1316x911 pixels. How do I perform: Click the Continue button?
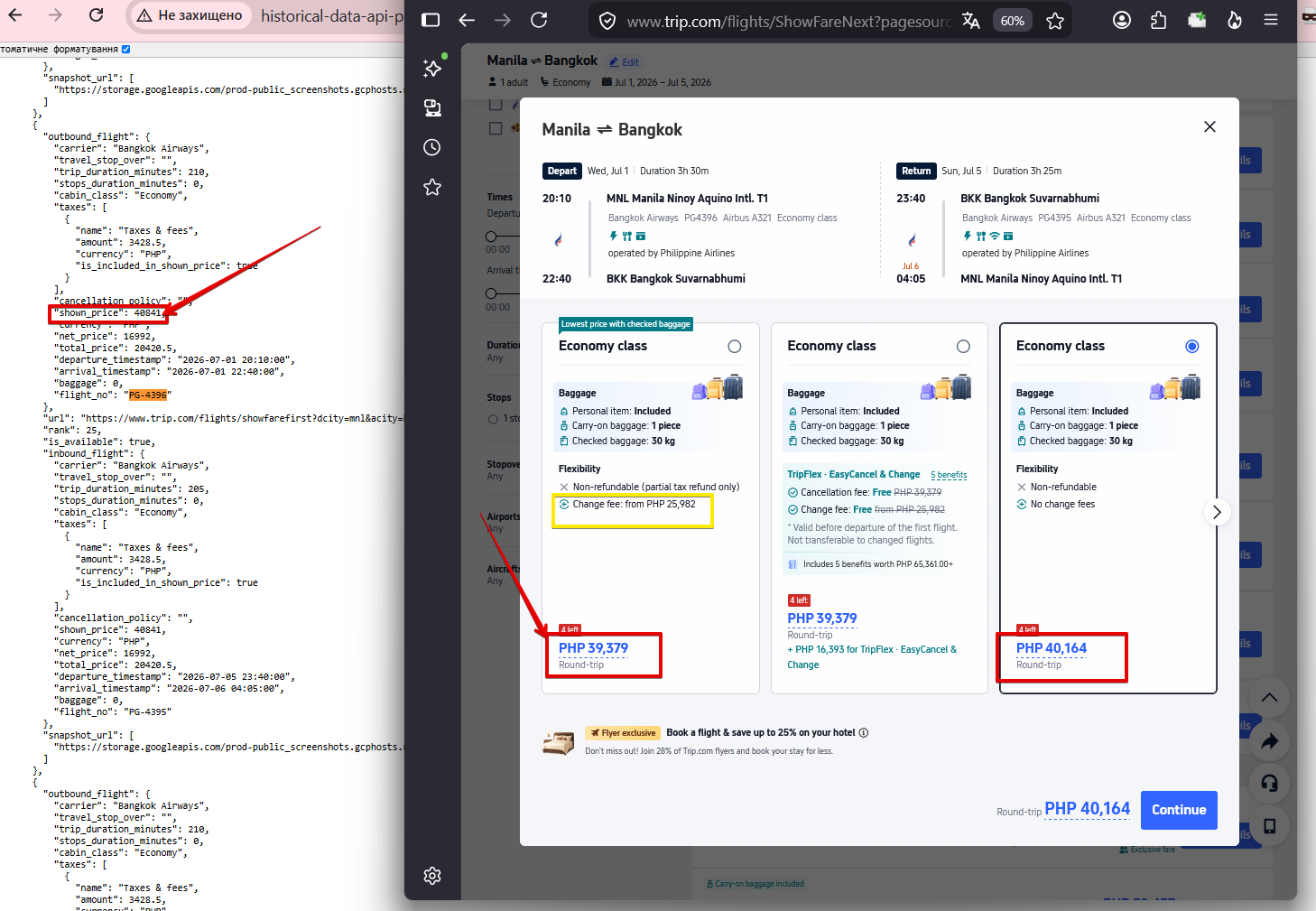click(x=1179, y=810)
